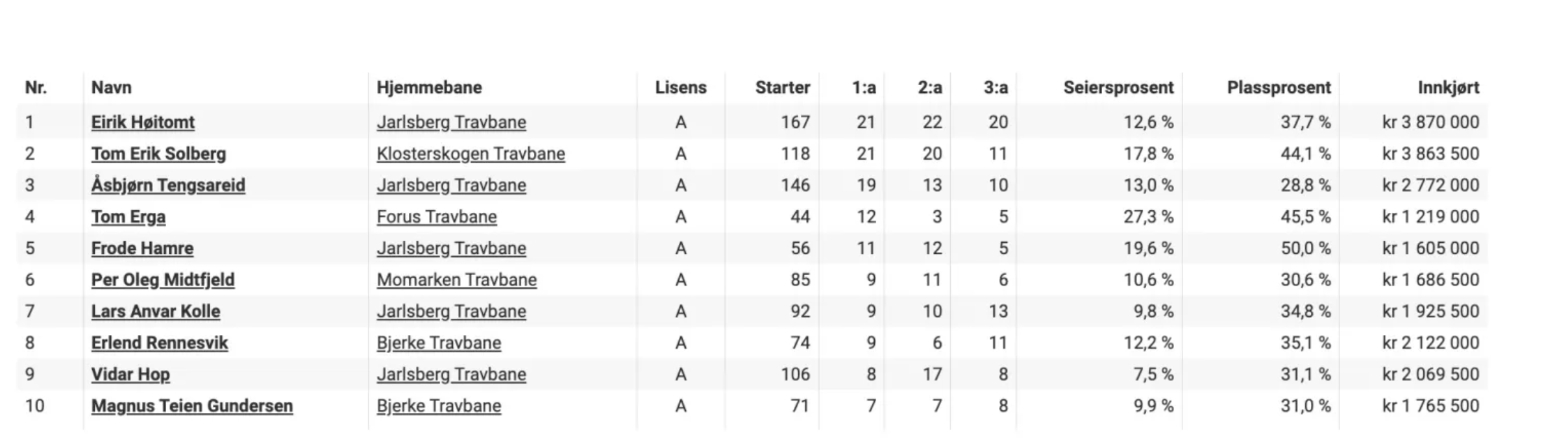
Task: Open Jarlsberg Travbane in Eirik Høitomt's row
Action: 451,122
